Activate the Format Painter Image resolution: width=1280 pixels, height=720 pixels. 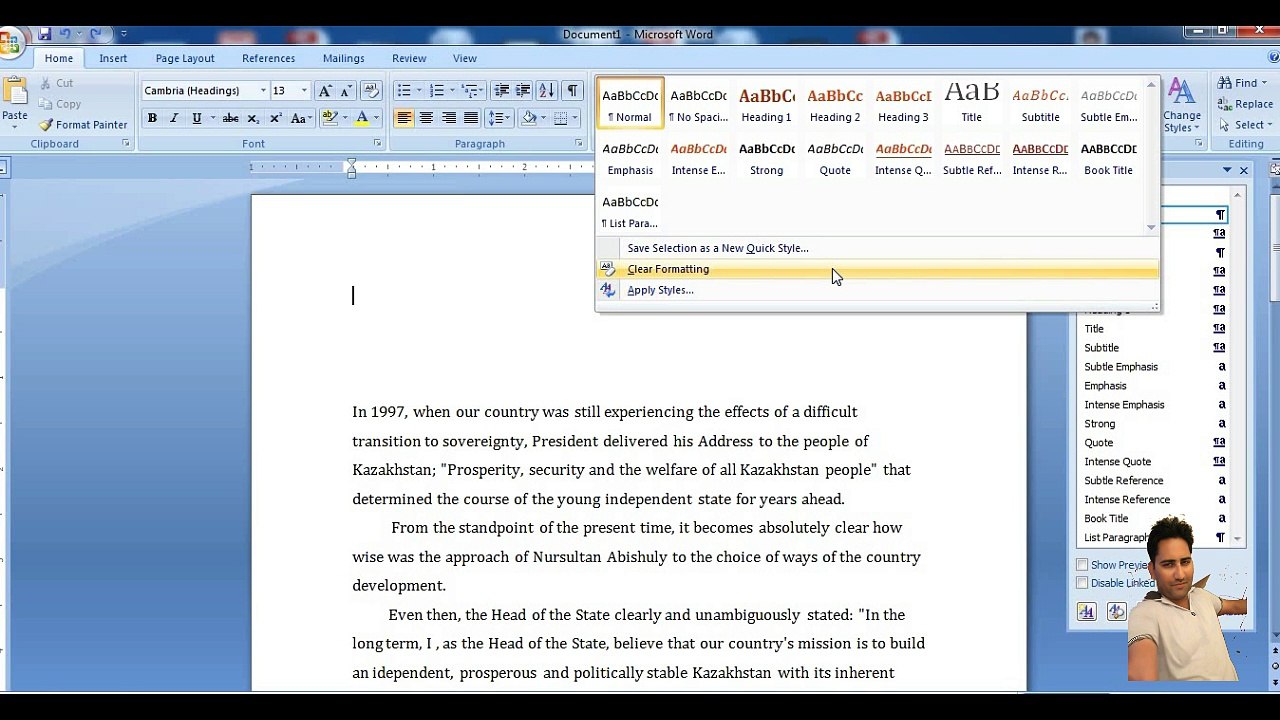tap(83, 125)
